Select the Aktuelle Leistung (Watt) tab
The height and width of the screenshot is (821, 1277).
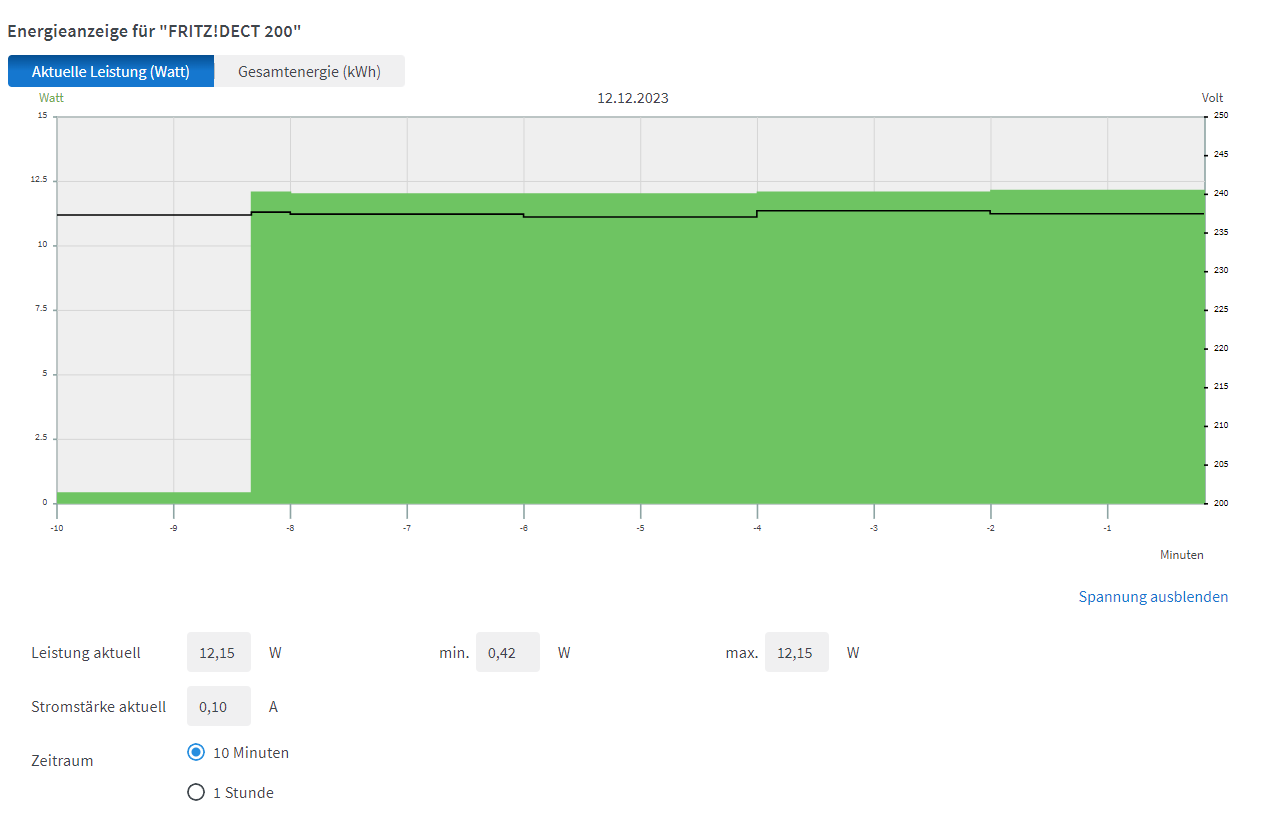click(111, 72)
